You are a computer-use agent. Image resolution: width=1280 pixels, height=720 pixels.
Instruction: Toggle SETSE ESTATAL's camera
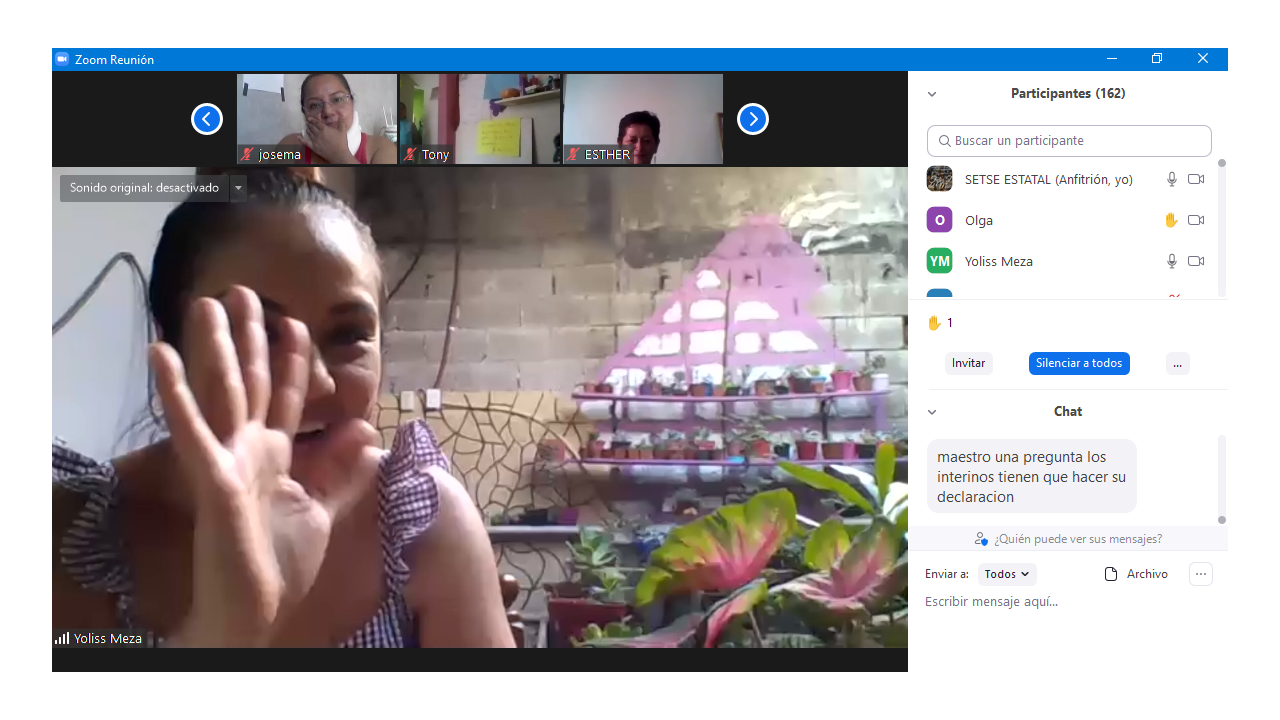coord(1196,179)
